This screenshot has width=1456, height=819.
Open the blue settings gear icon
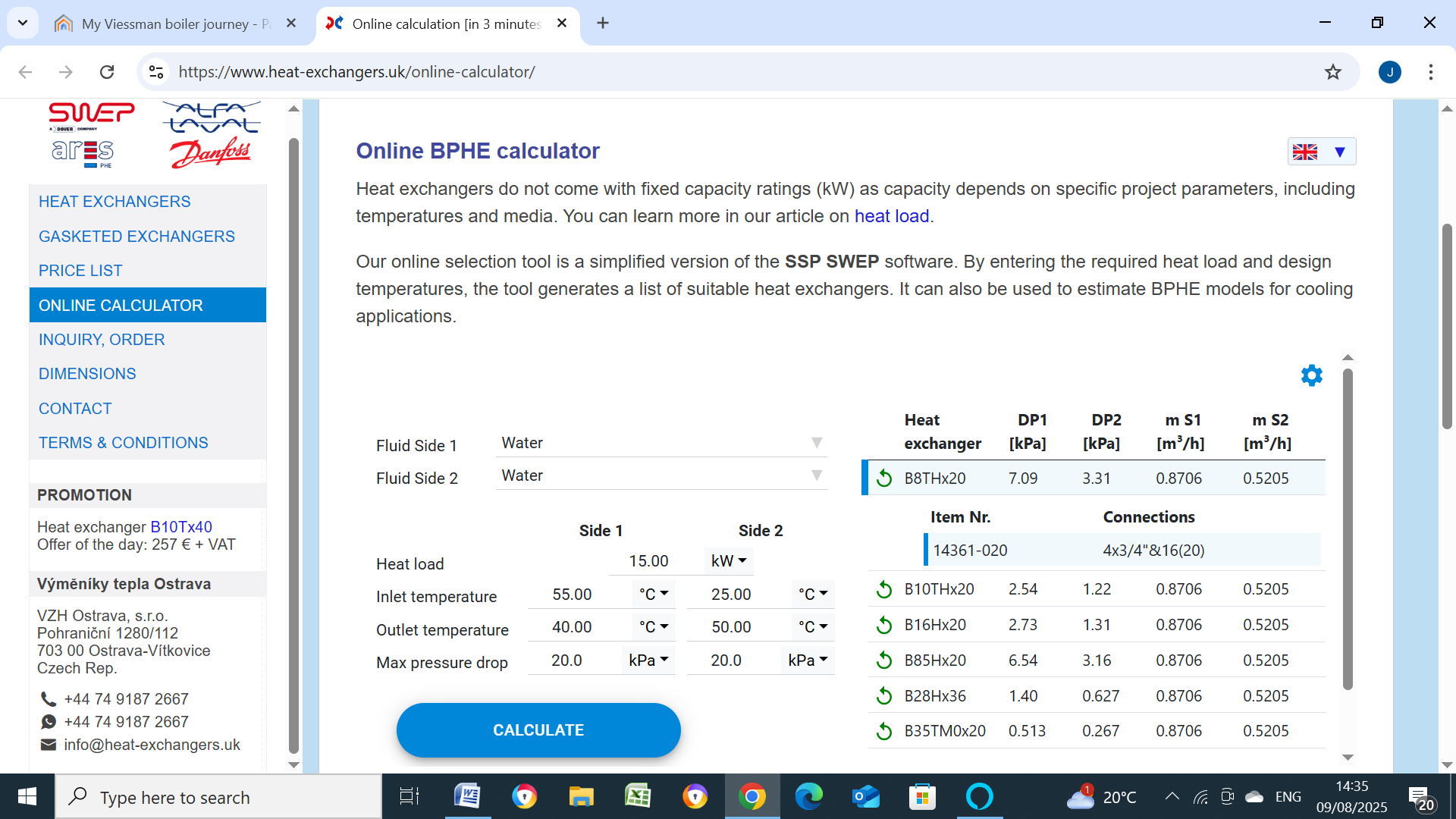[x=1311, y=375]
